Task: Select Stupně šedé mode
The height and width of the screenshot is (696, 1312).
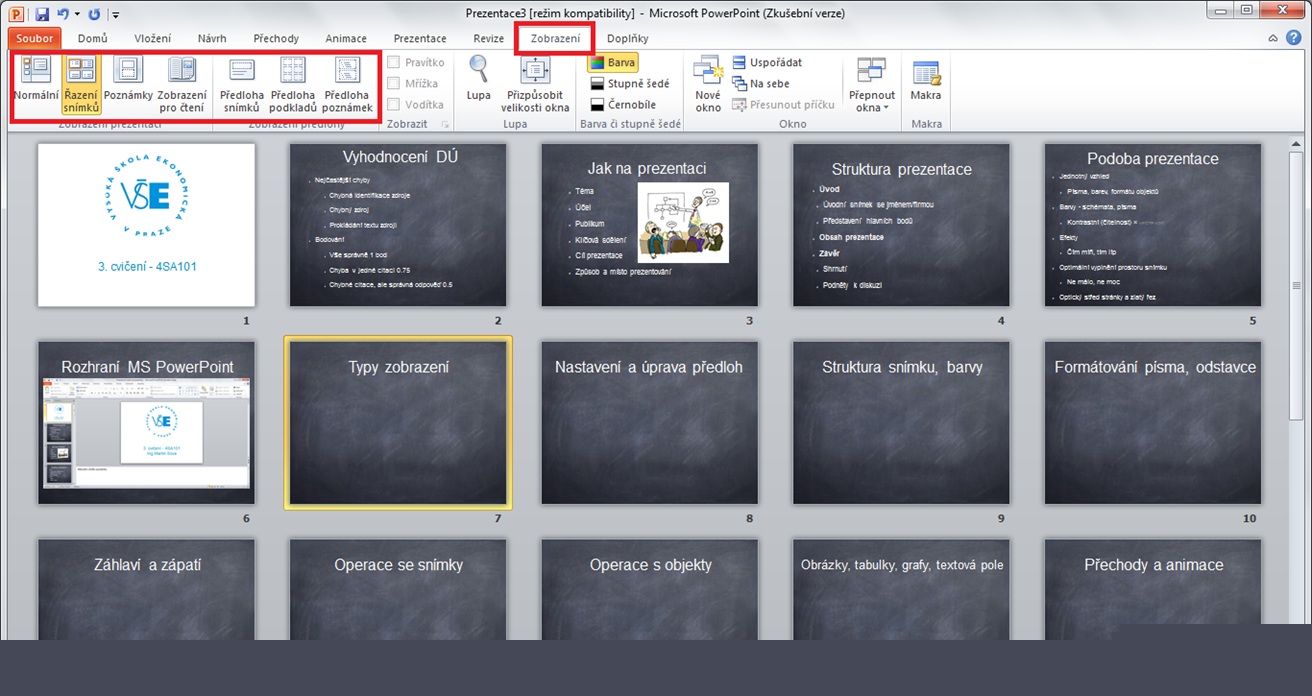Action: [629, 83]
